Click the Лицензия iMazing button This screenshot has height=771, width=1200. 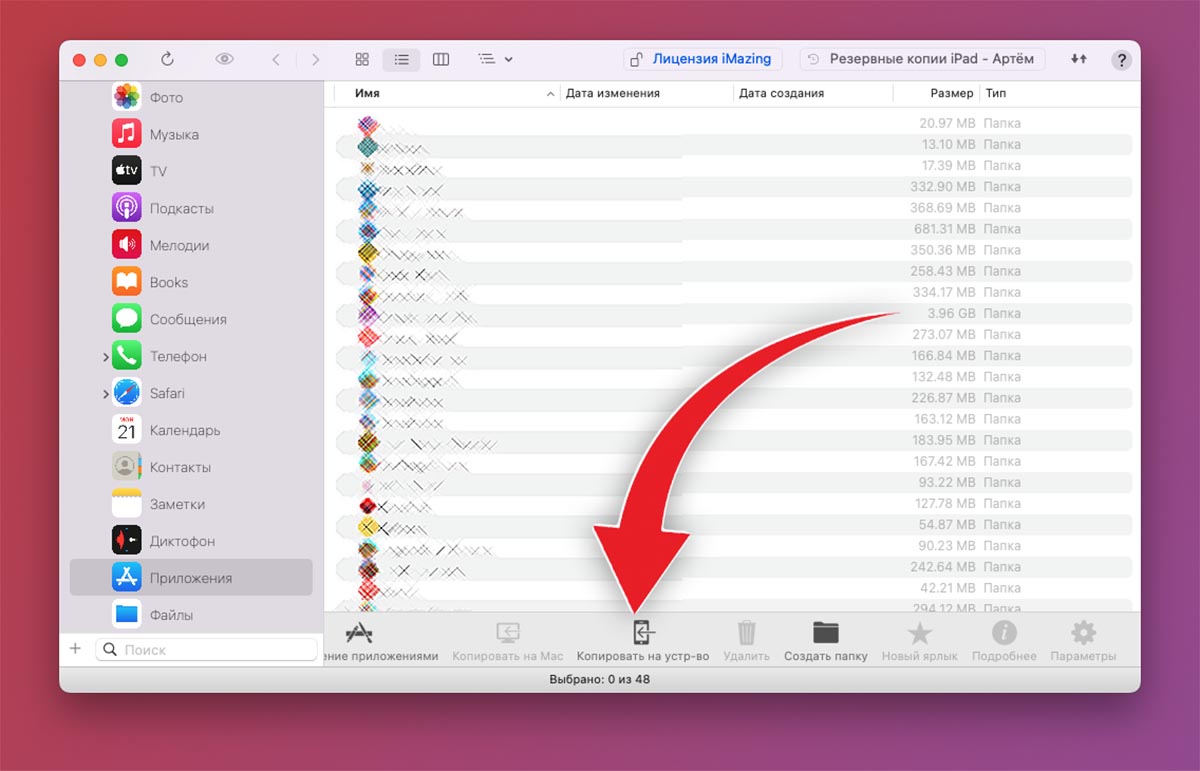pos(702,59)
